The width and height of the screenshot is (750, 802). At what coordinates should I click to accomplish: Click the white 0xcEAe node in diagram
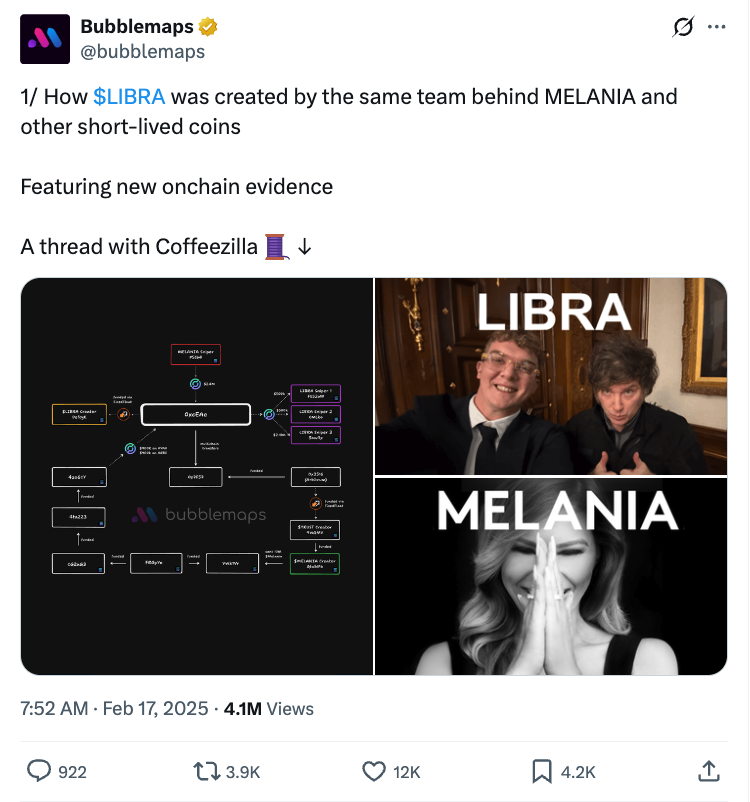(196, 414)
